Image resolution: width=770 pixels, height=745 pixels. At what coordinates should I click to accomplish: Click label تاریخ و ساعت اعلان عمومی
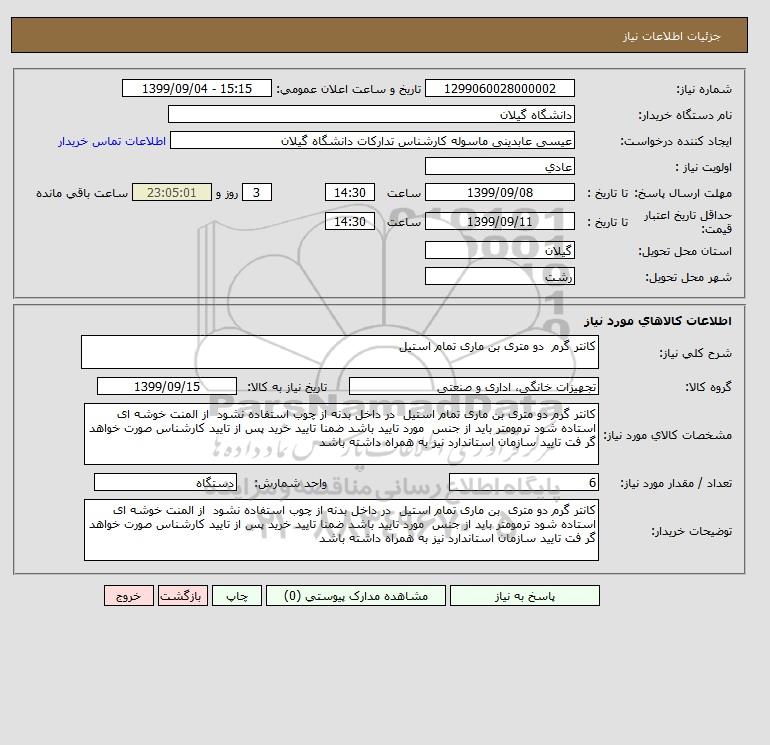click(x=349, y=89)
